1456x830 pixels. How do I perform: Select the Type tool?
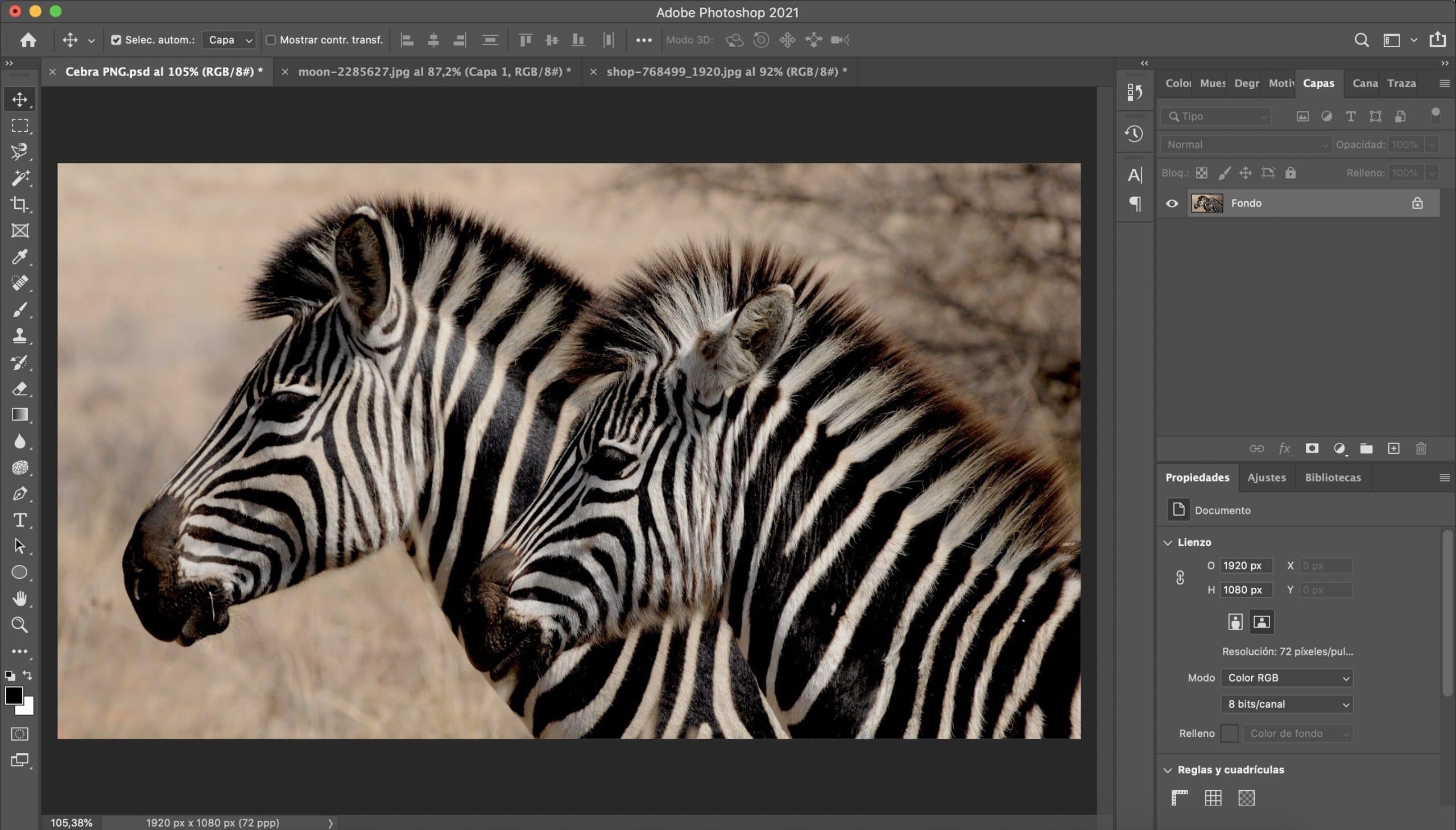tap(19, 519)
